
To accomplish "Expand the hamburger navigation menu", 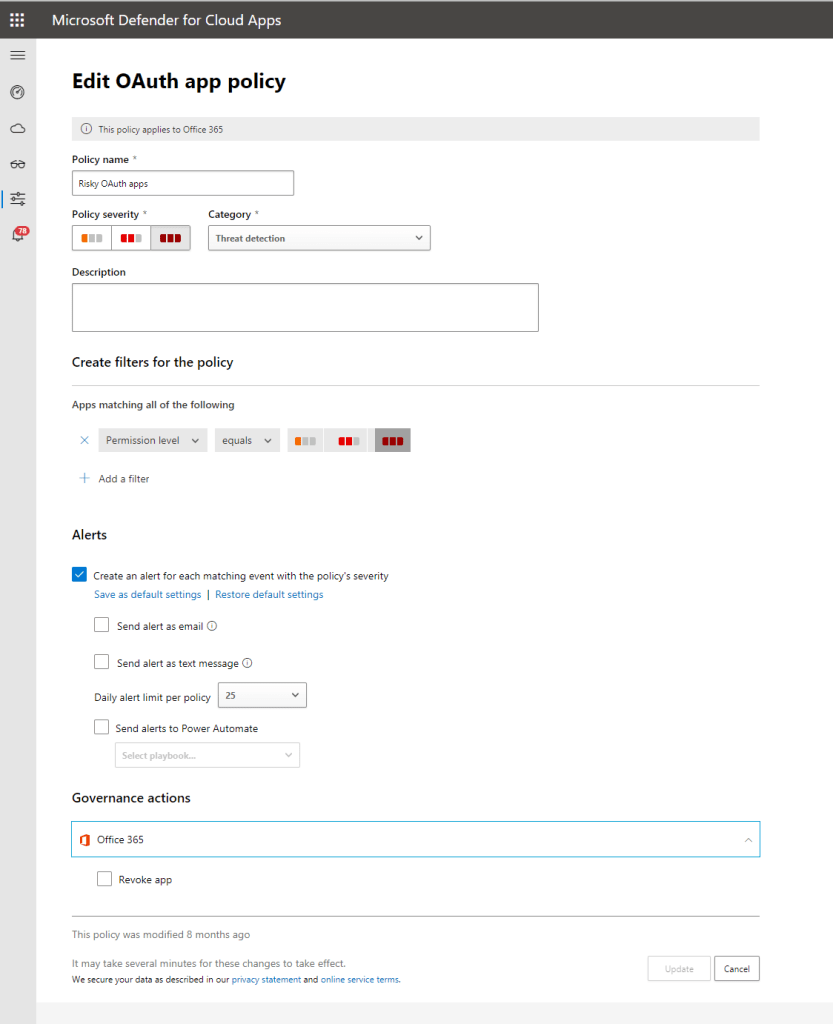I will [17, 55].
